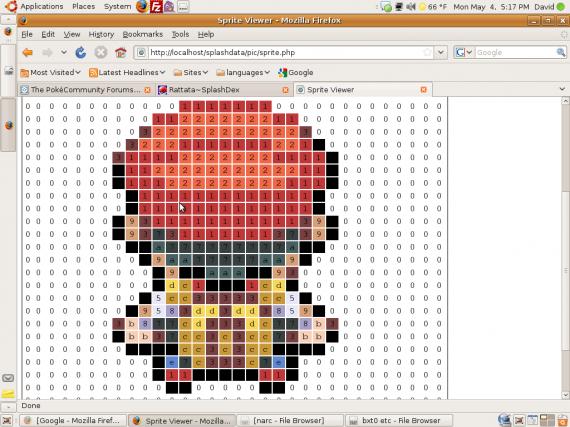Screen dimensions: 570x427
Task: Close the Rattata ~ SplashDex tab
Action: pos(286,90)
